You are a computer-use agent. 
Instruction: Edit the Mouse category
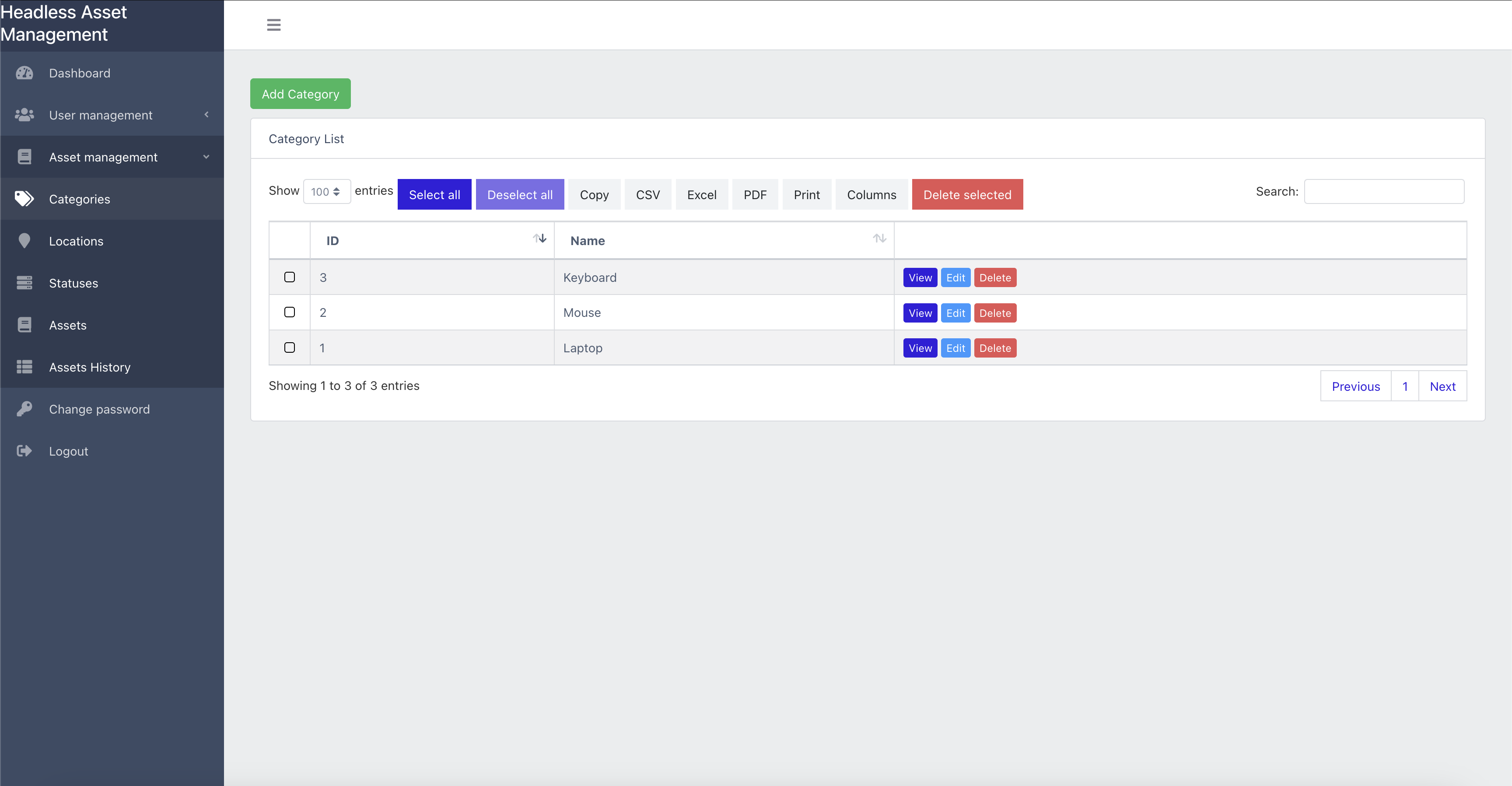(955, 313)
